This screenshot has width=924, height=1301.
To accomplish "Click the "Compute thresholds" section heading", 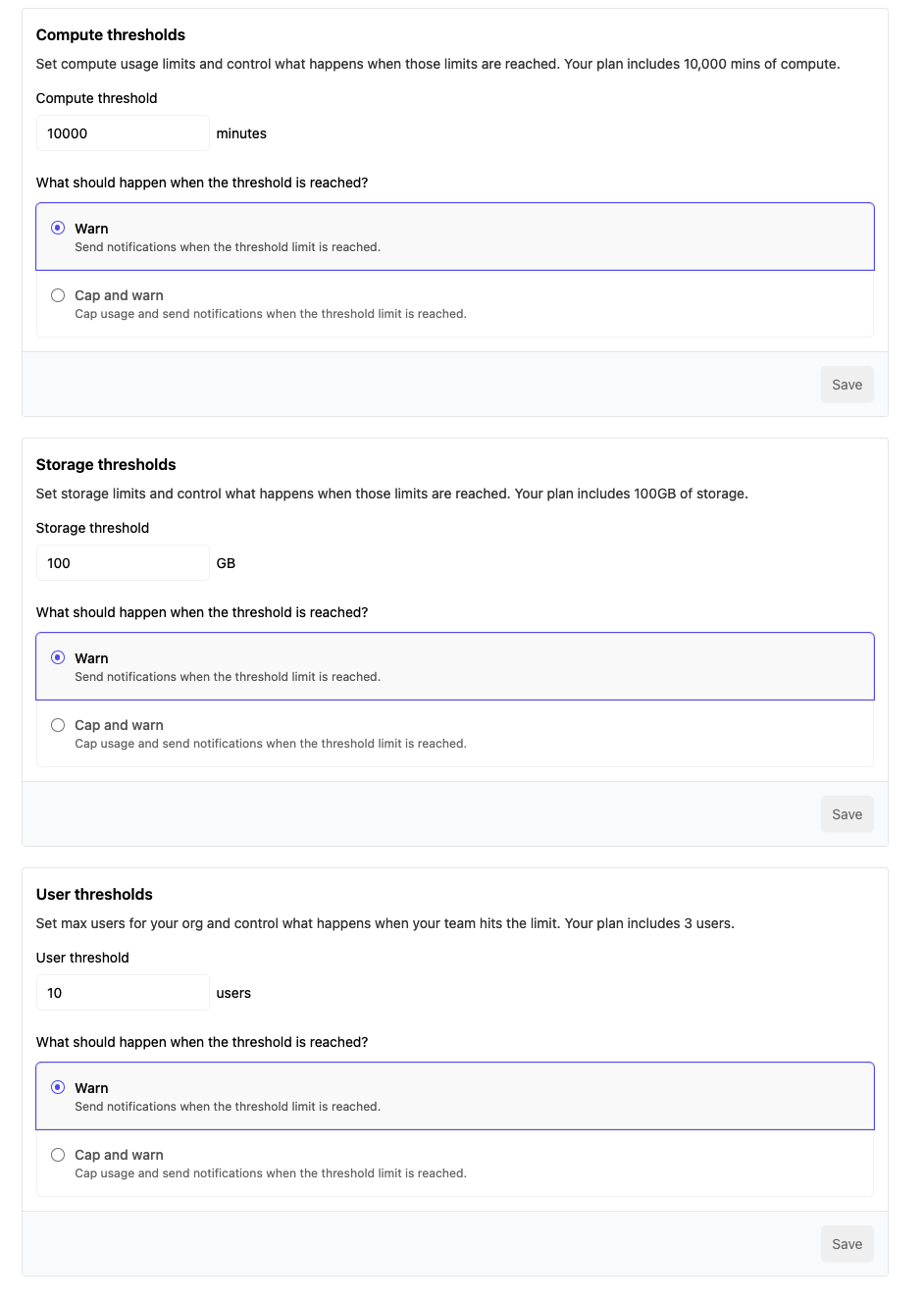I will [111, 35].
